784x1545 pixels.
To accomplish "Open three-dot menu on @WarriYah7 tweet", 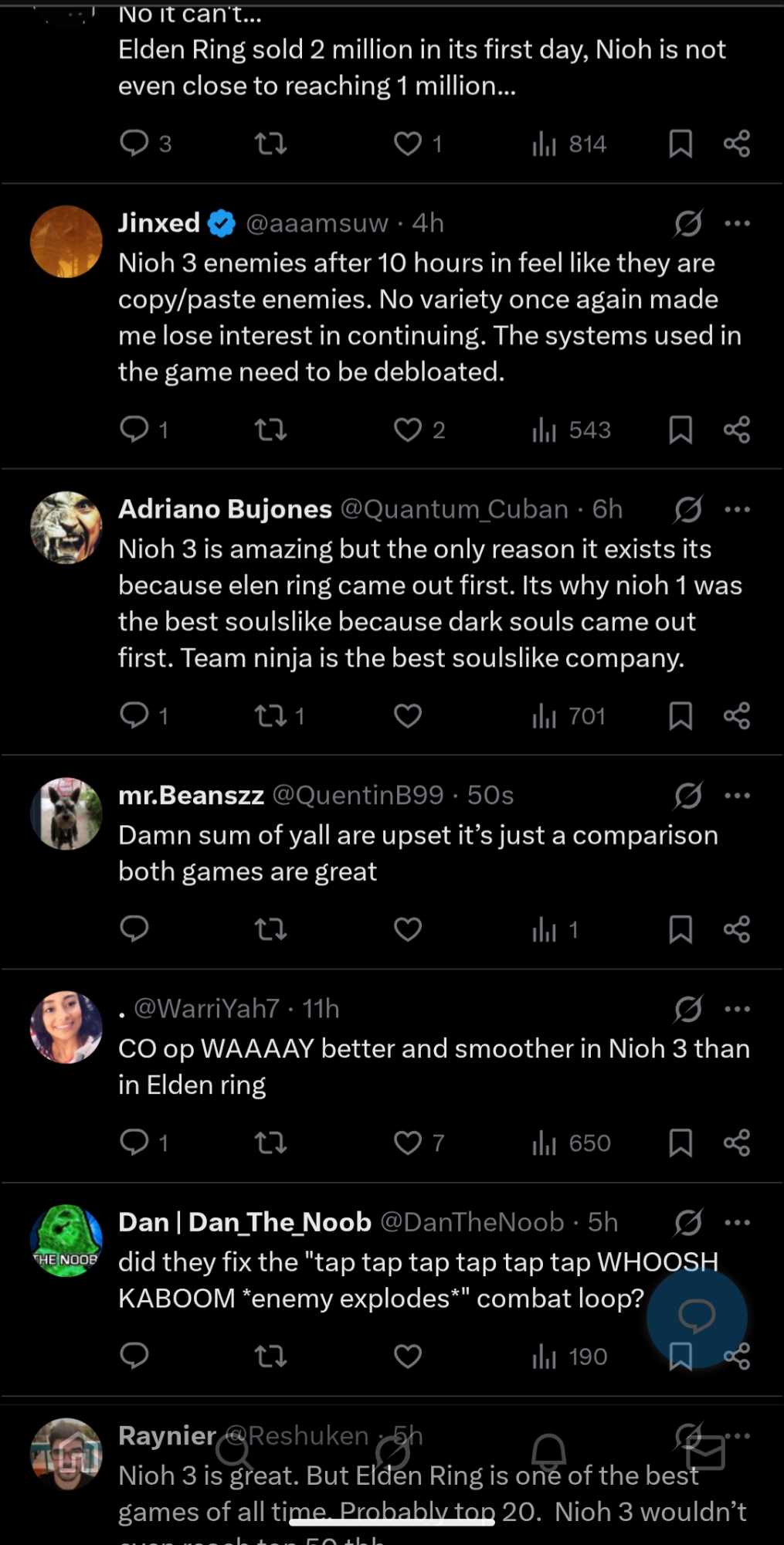I will click(x=738, y=1009).
